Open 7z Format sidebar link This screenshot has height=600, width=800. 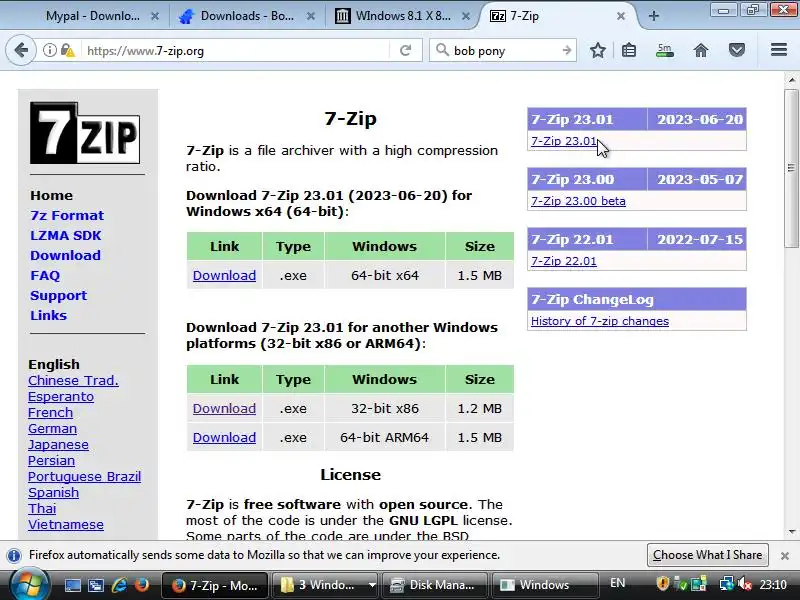tap(67, 215)
